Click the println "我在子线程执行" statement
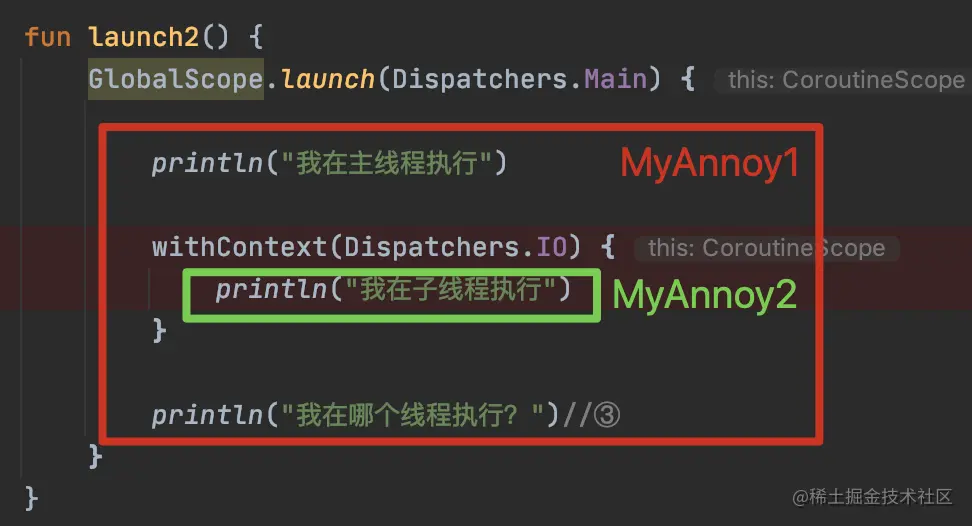972x526 pixels. (x=393, y=289)
